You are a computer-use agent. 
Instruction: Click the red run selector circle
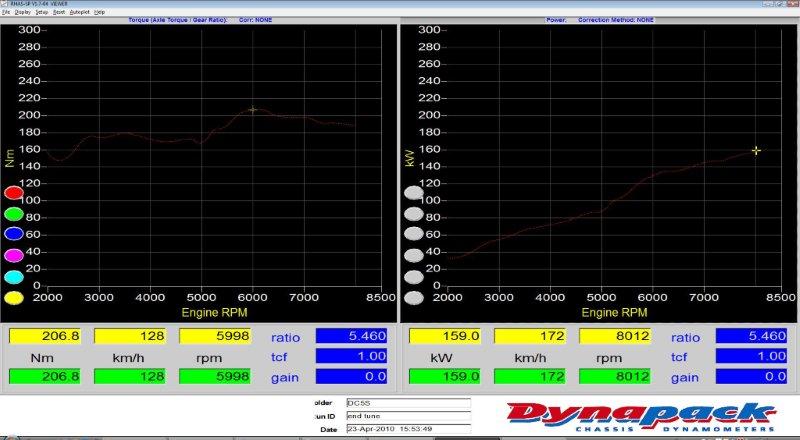coord(14,193)
